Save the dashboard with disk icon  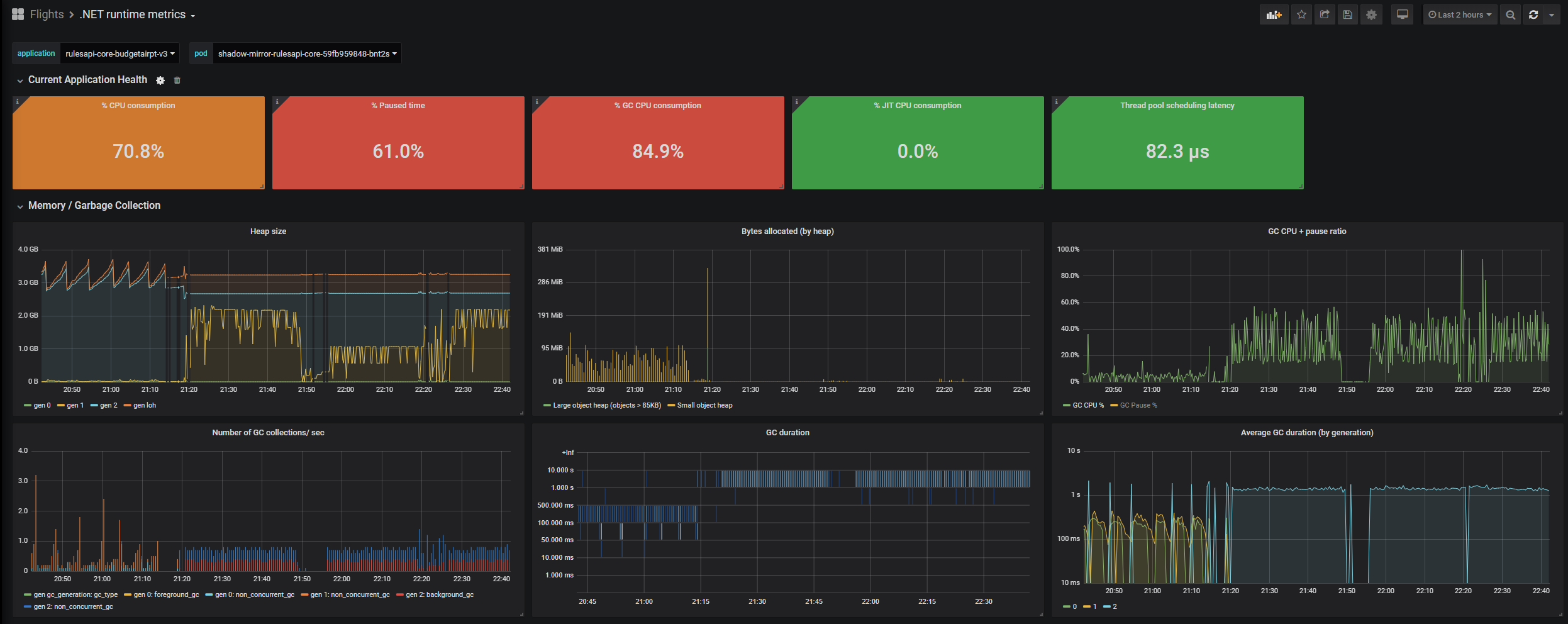point(1347,14)
